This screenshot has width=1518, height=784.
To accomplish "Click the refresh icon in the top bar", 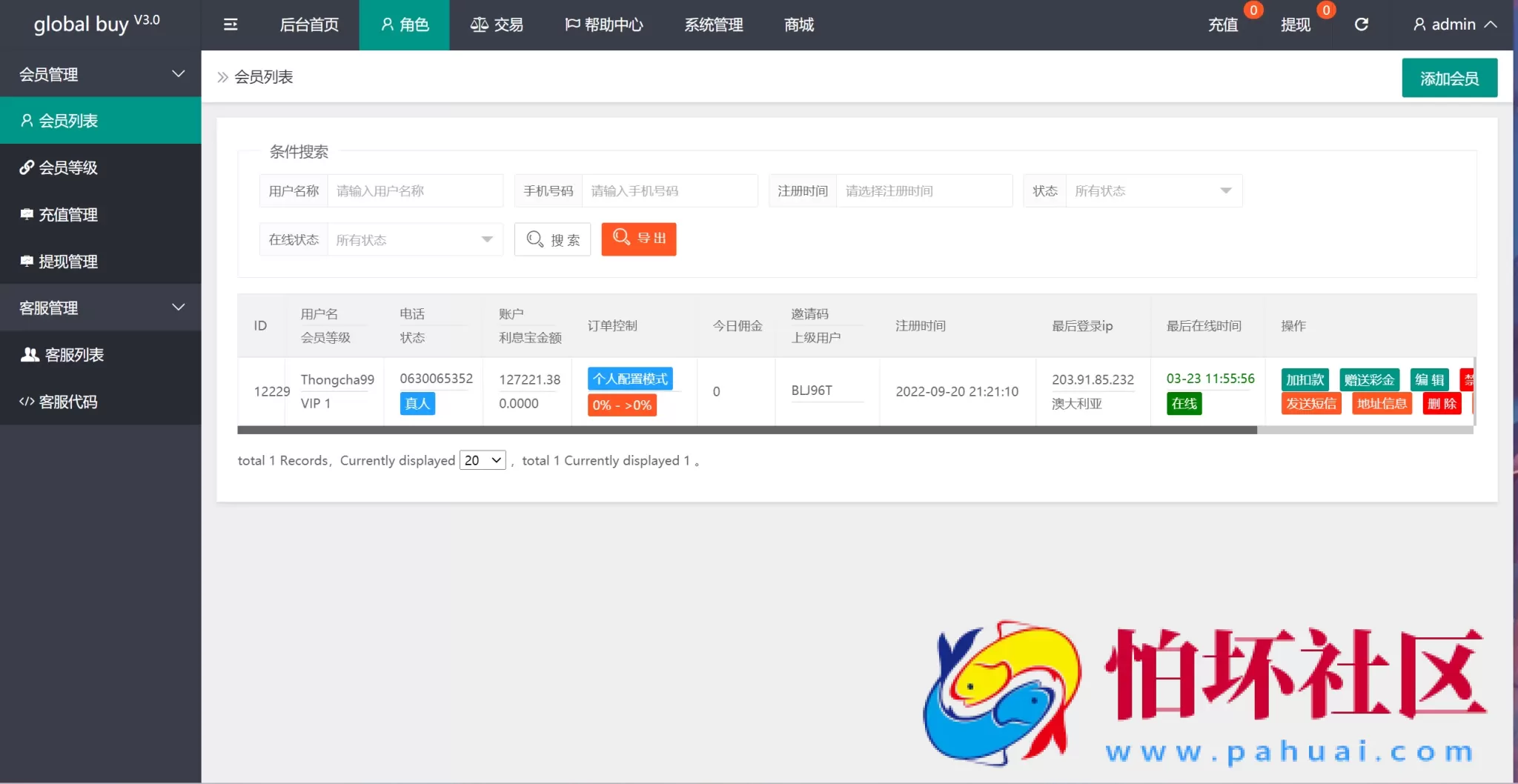I will point(1362,24).
